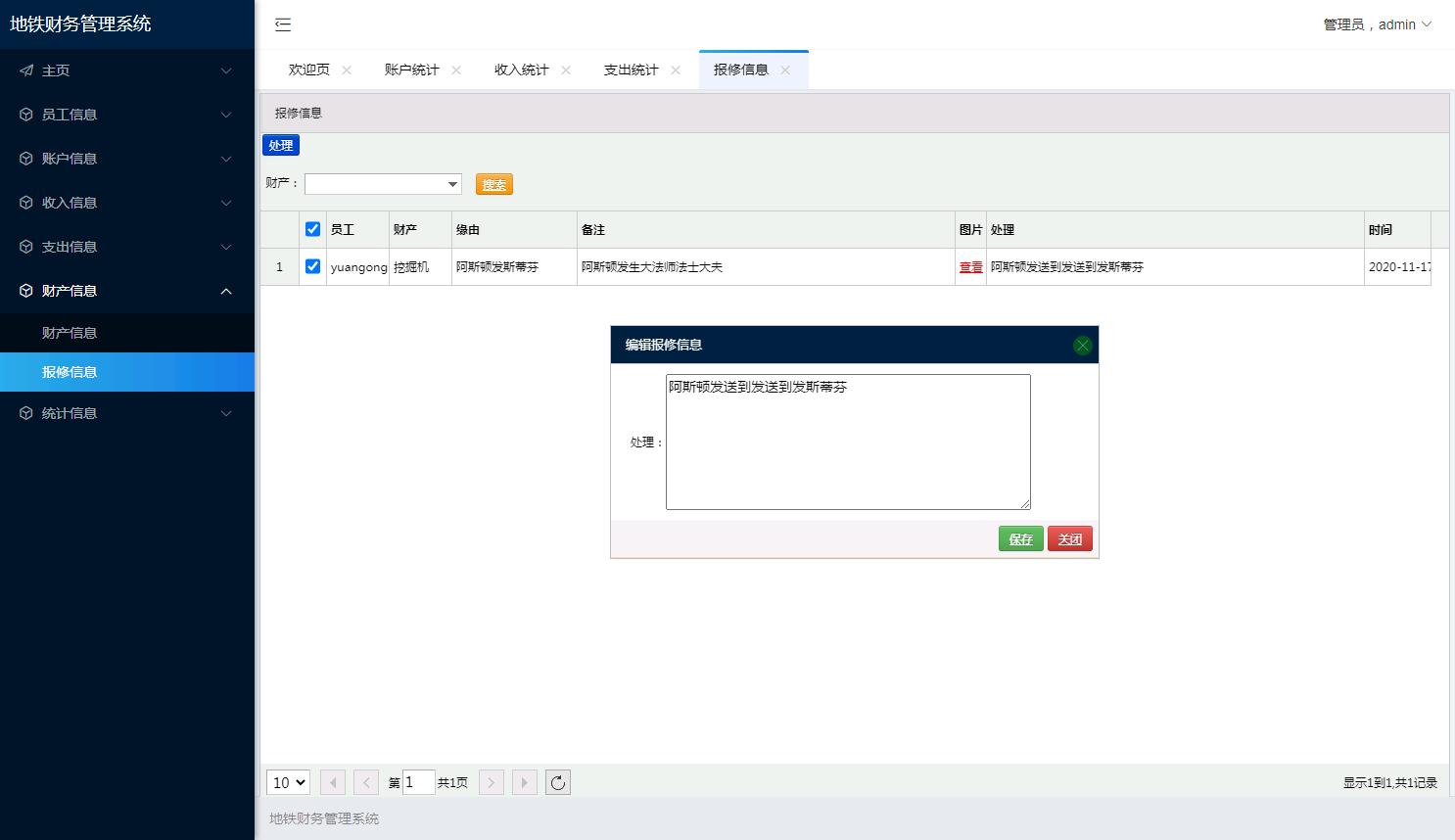
Task: Click the cube icon beside 员工信息
Action: click(26, 115)
